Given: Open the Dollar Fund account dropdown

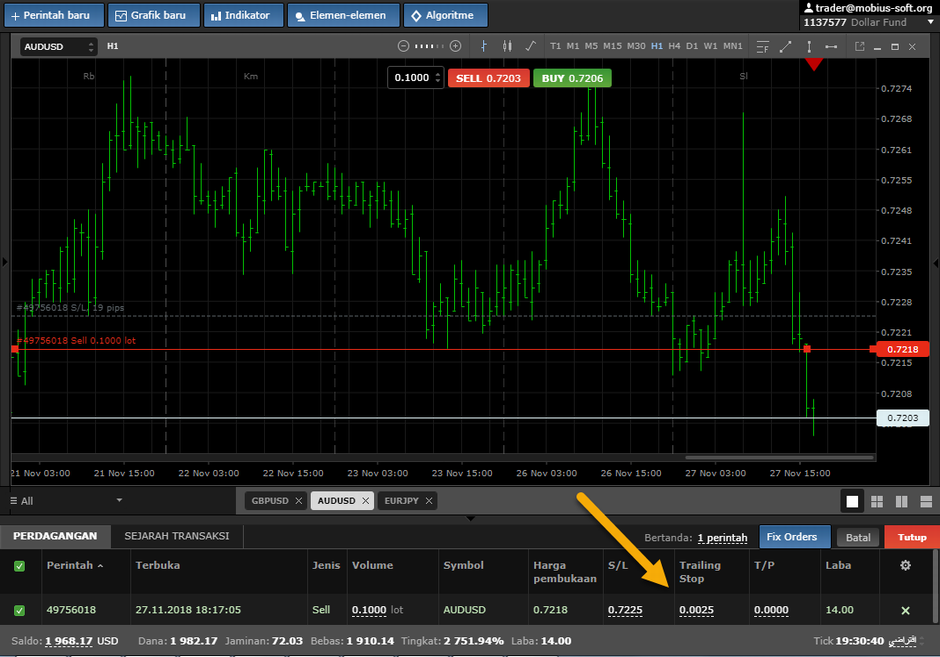Looking at the screenshot, I should click(930, 22).
